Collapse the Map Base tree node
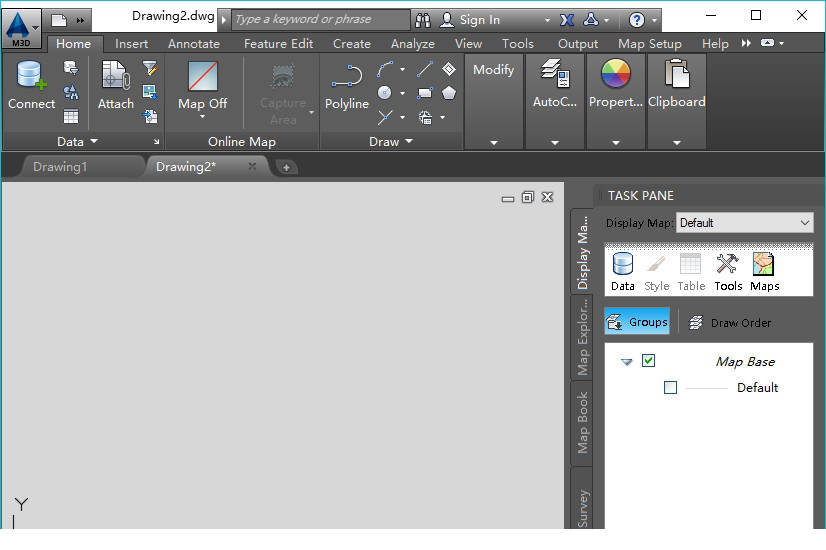 (626, 362)
